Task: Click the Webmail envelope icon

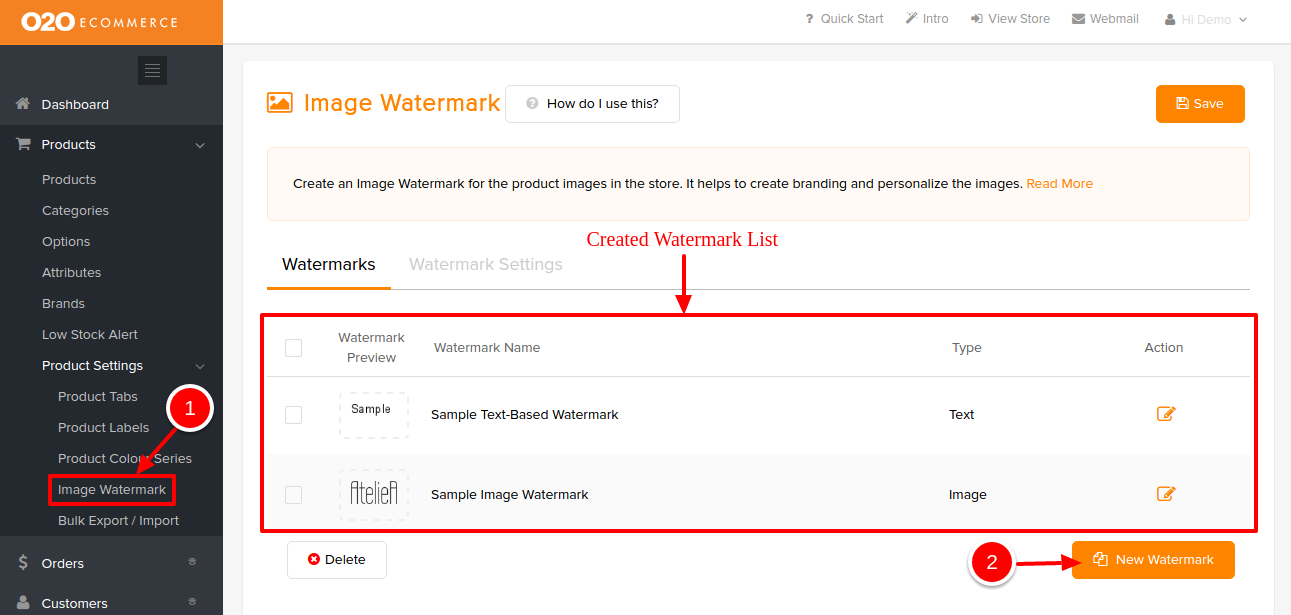Action: coord(1077,18)
